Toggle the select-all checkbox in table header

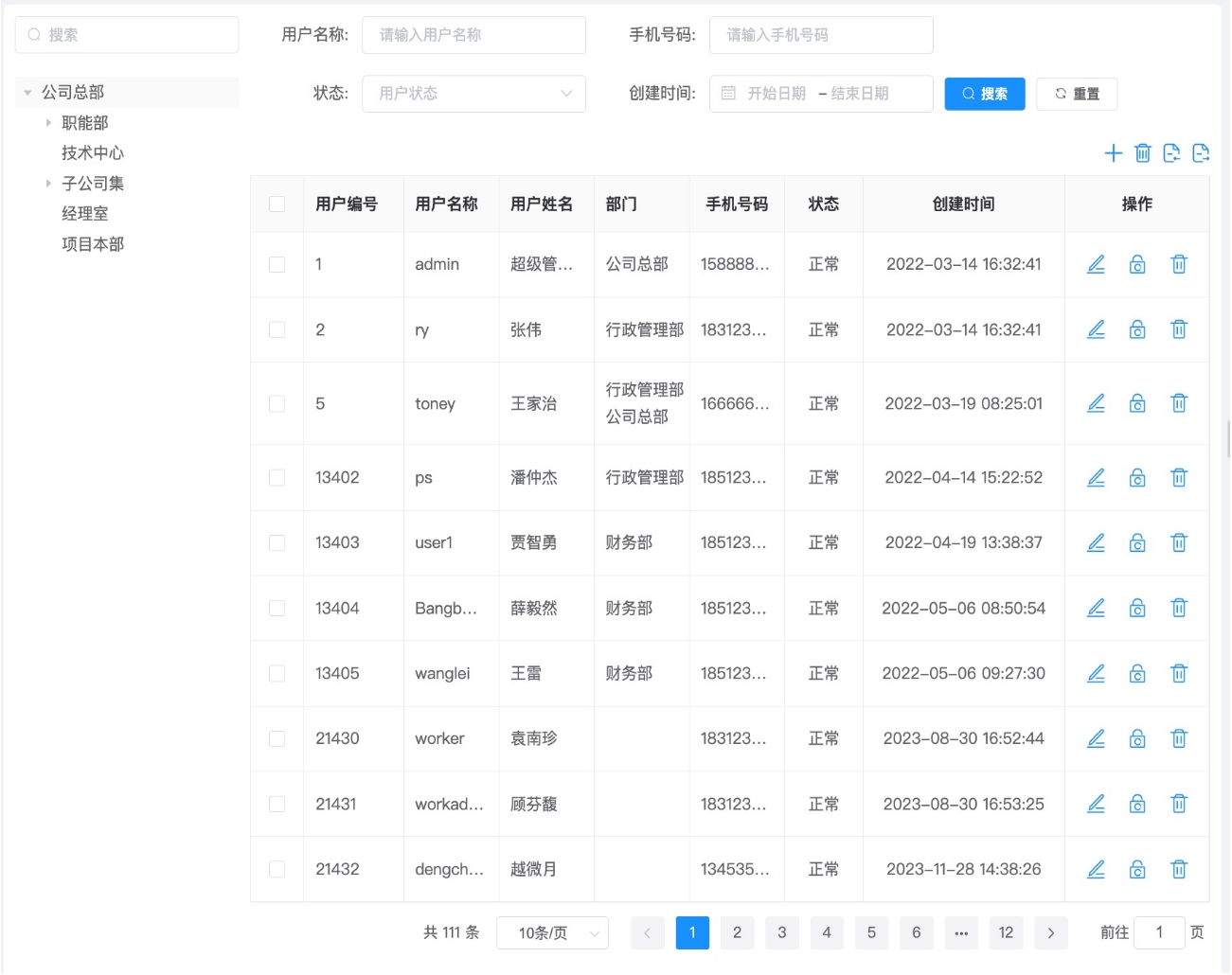click(277, 204)
